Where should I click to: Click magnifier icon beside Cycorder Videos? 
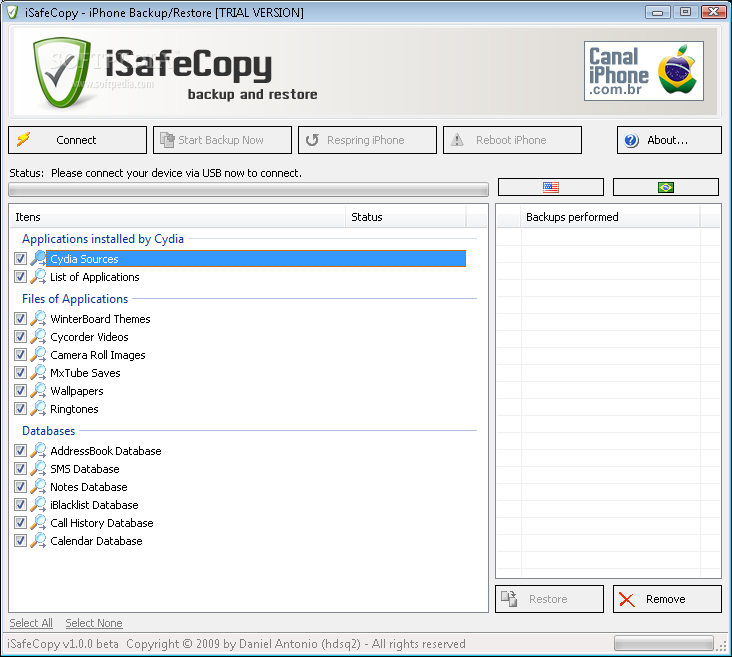(38, 336)
